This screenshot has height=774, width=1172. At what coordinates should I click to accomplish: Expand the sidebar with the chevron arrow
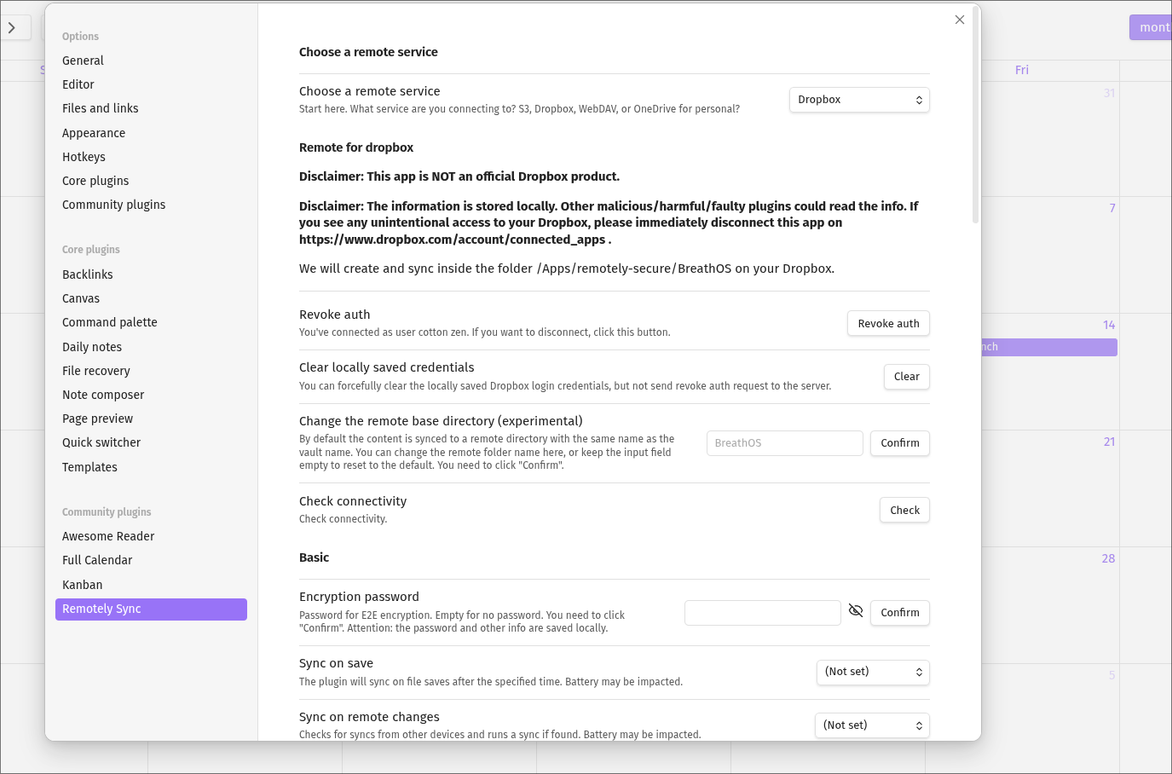coord(13,28)
